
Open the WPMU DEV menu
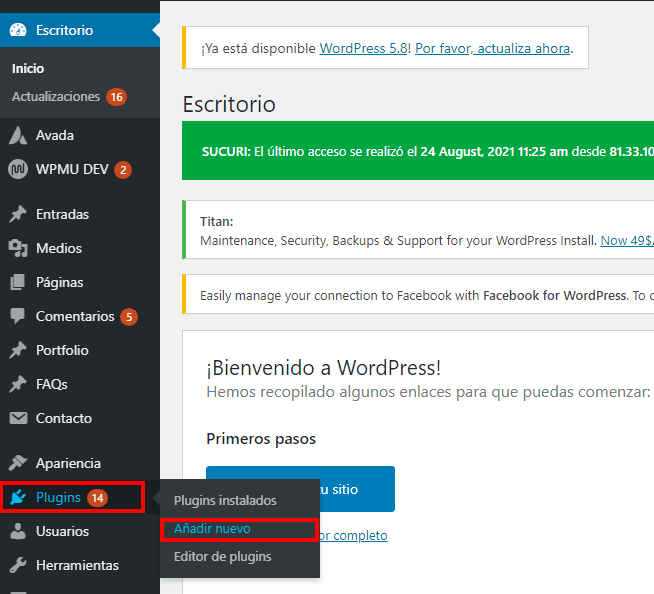pos(80,169)
